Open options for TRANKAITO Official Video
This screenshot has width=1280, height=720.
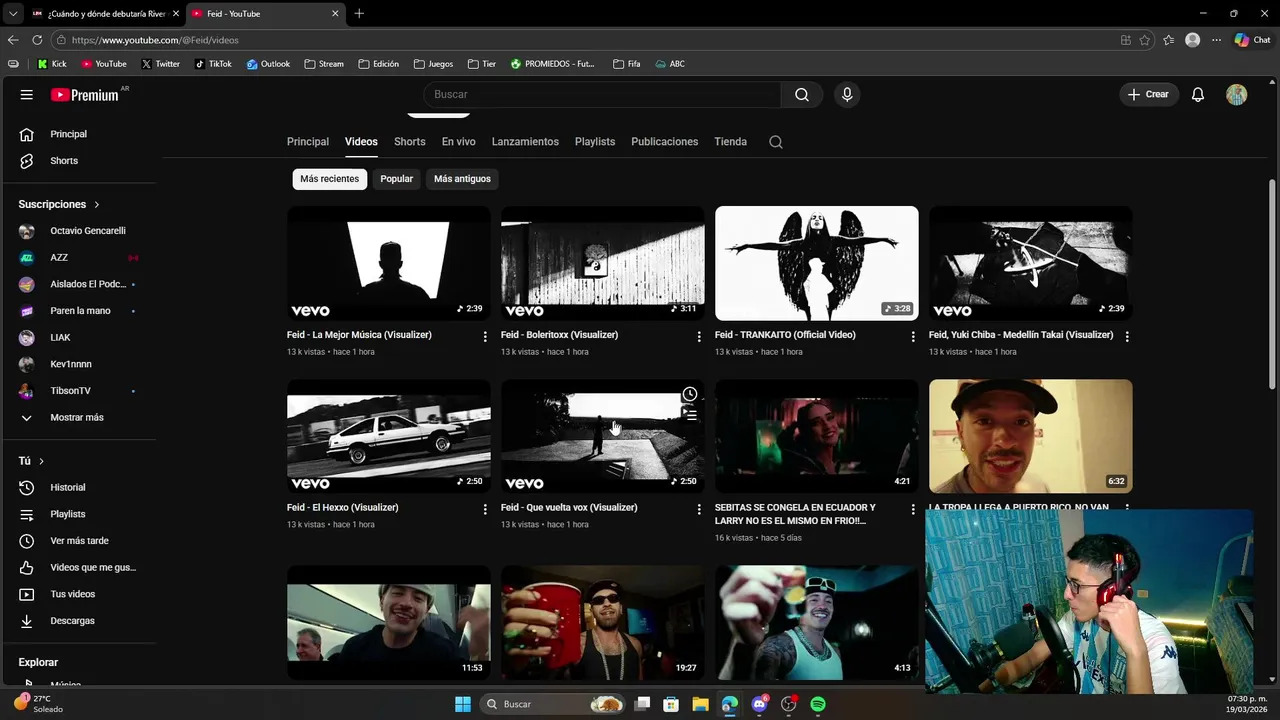(x=913, y=337)
